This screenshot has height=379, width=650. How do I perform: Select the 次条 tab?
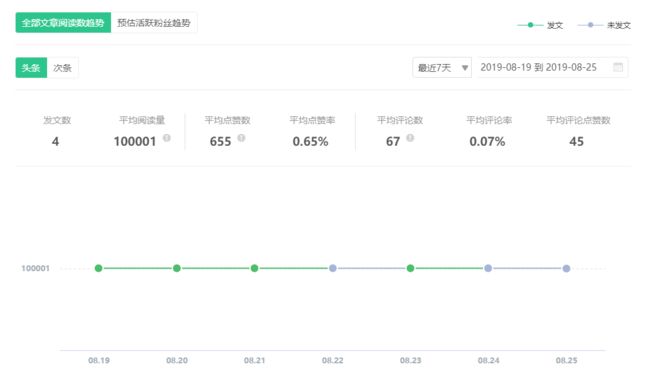pyautogui.click(x=63, y=68)
